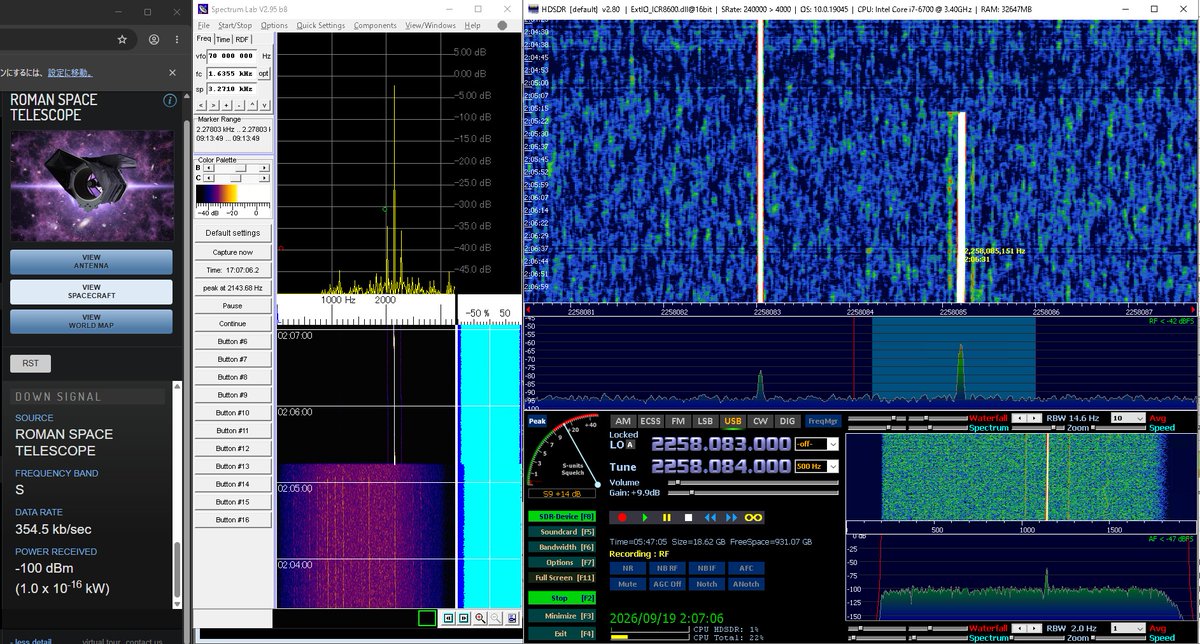Screen dimensions: 1200x644
Task: Click the View Antenna button
Action: pyautogui.click(x=91, y=261)
